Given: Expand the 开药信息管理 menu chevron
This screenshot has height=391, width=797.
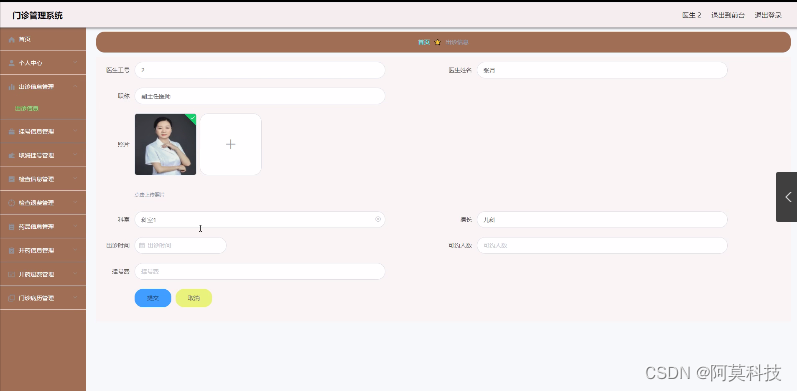Looking at the screenshot, I should (75, 250).
